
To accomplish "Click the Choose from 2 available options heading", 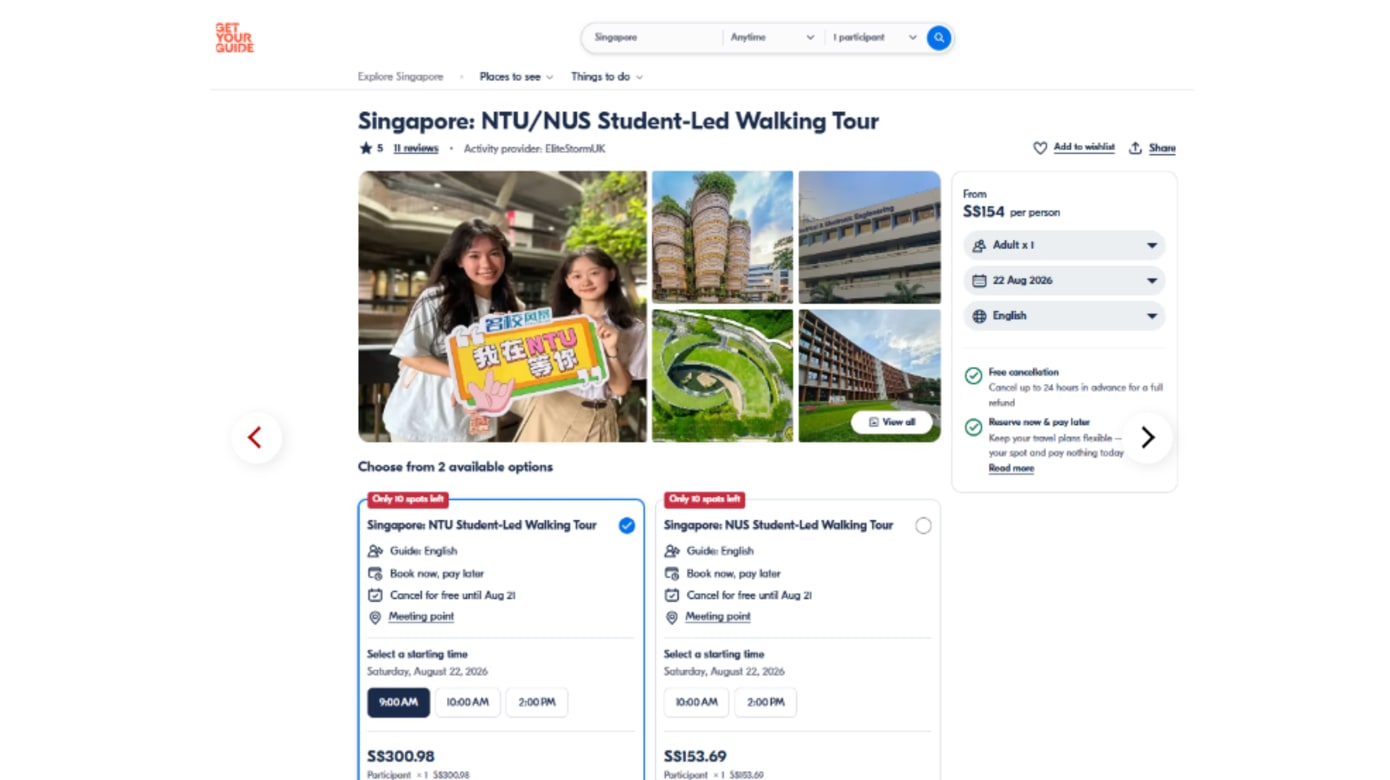I will click(x=455, y=467).
